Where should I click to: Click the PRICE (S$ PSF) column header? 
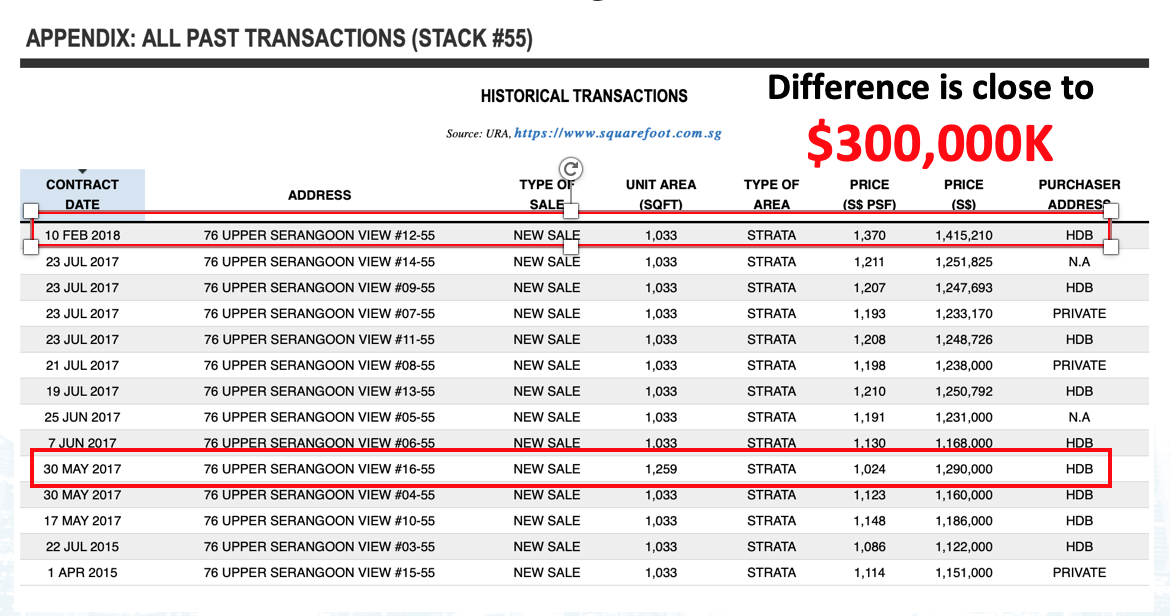click(869, 195)
